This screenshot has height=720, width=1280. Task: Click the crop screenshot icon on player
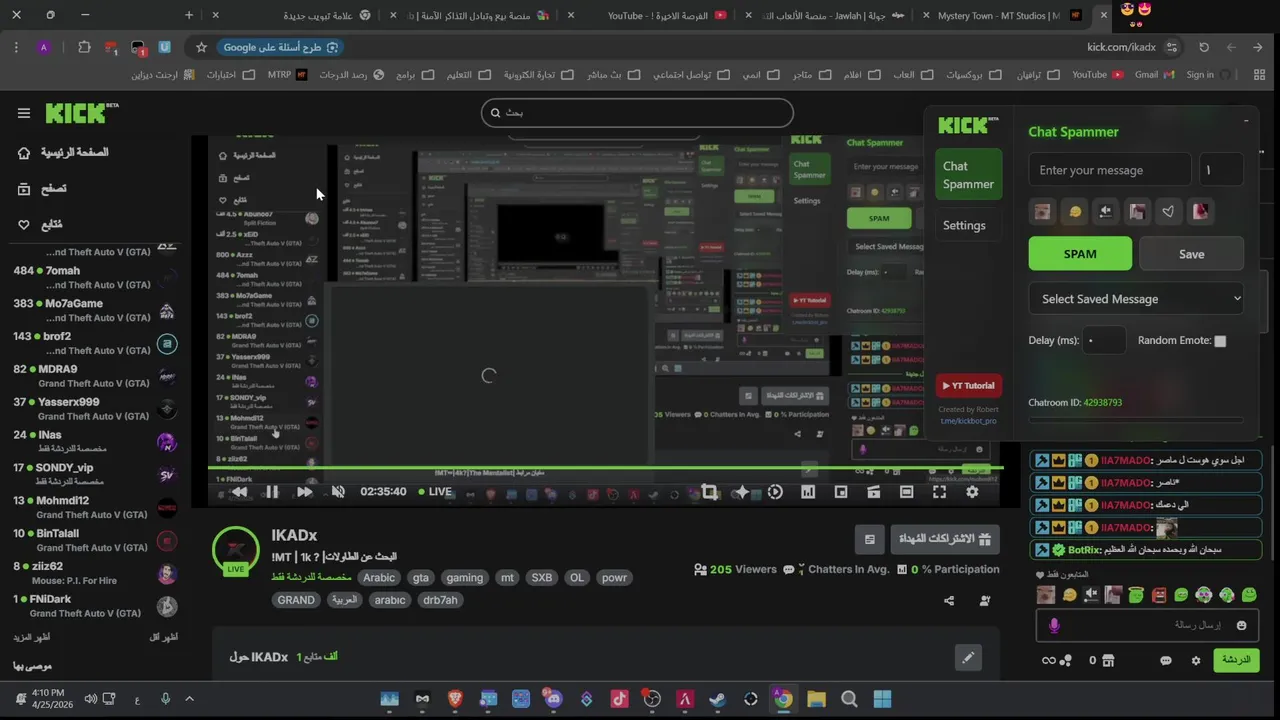(x=709, y=492)
